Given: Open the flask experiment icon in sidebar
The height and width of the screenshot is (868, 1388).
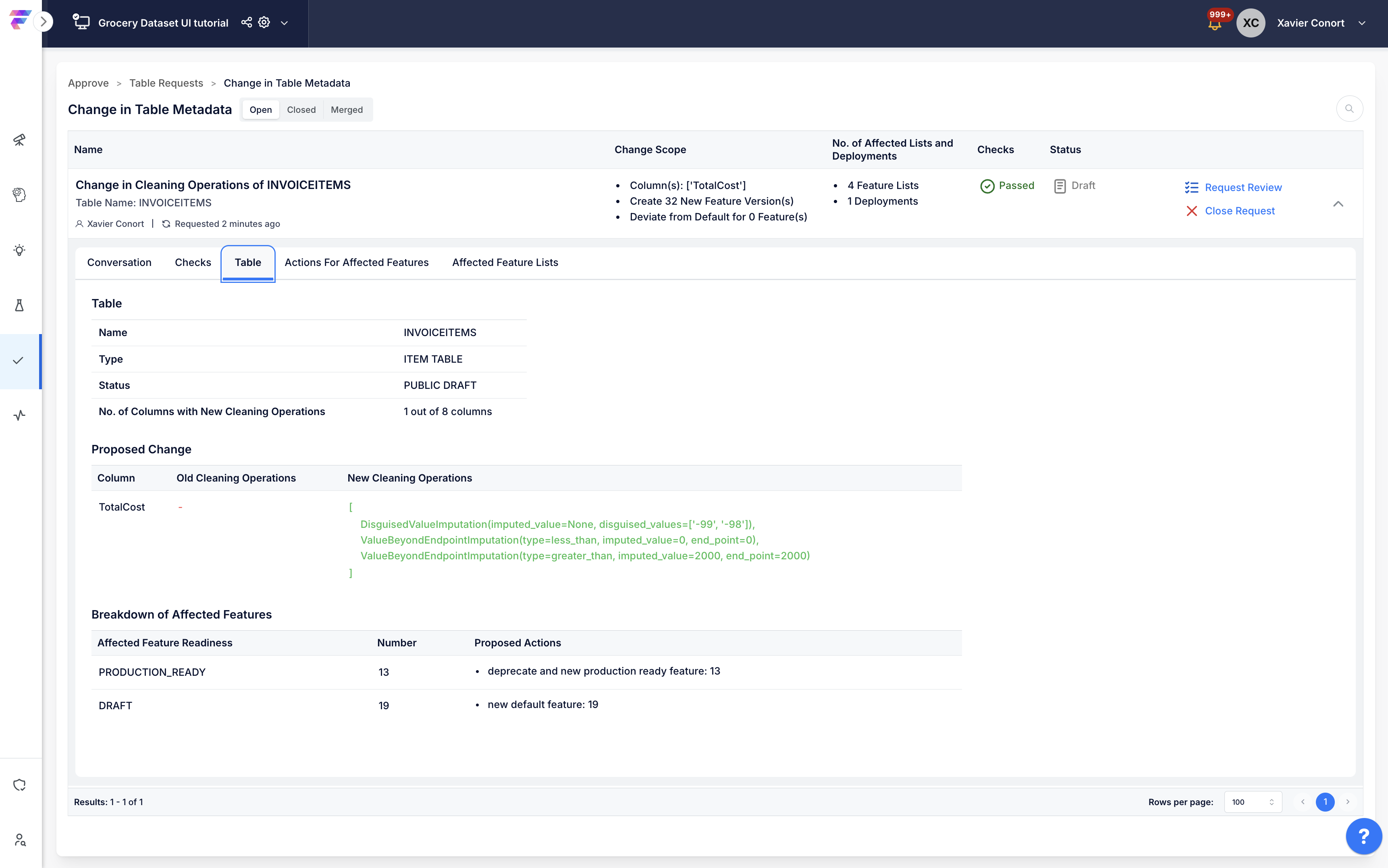Looking at the screenshot, I should tap(19, 305).
